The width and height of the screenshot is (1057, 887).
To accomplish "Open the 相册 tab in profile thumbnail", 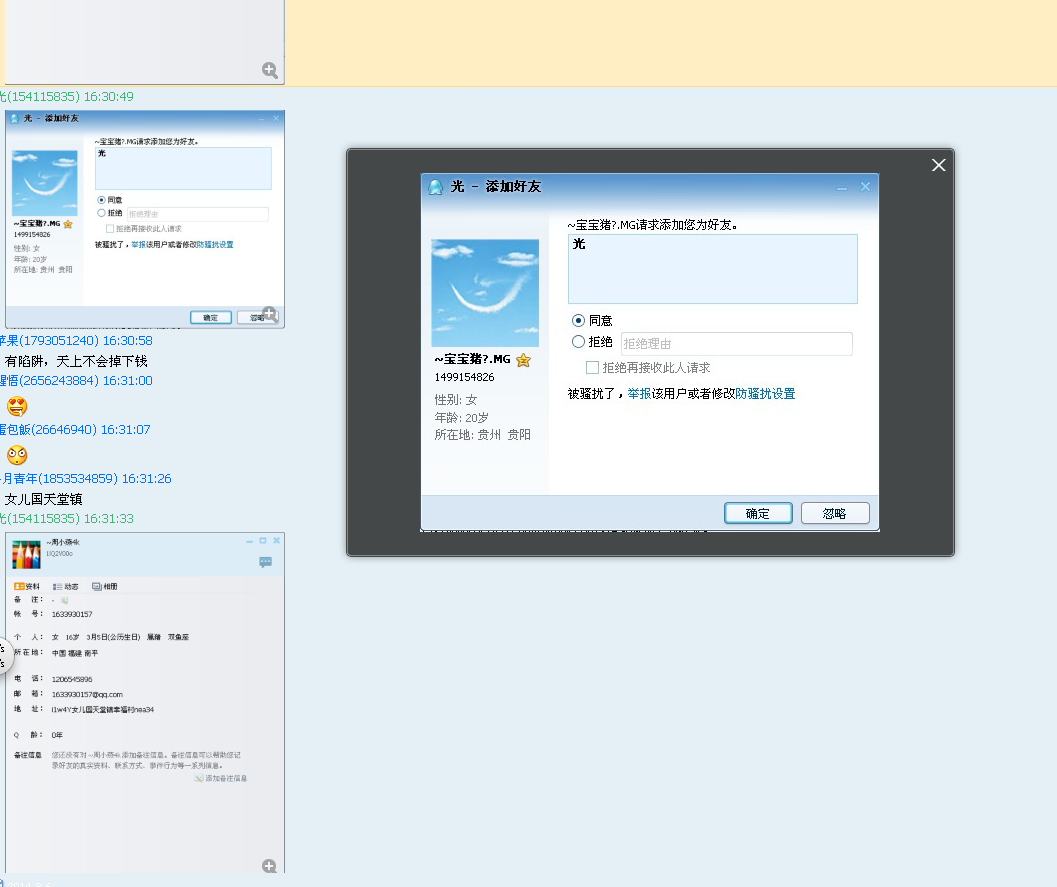I will (104, 586).
